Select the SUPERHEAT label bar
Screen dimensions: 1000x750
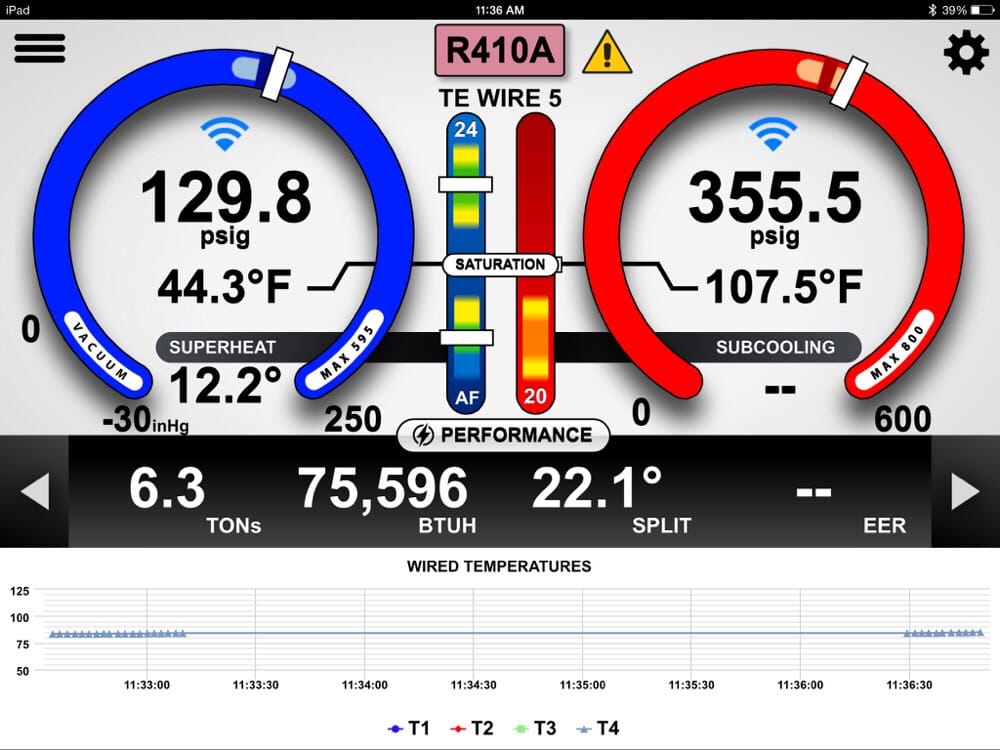[222, 348]
